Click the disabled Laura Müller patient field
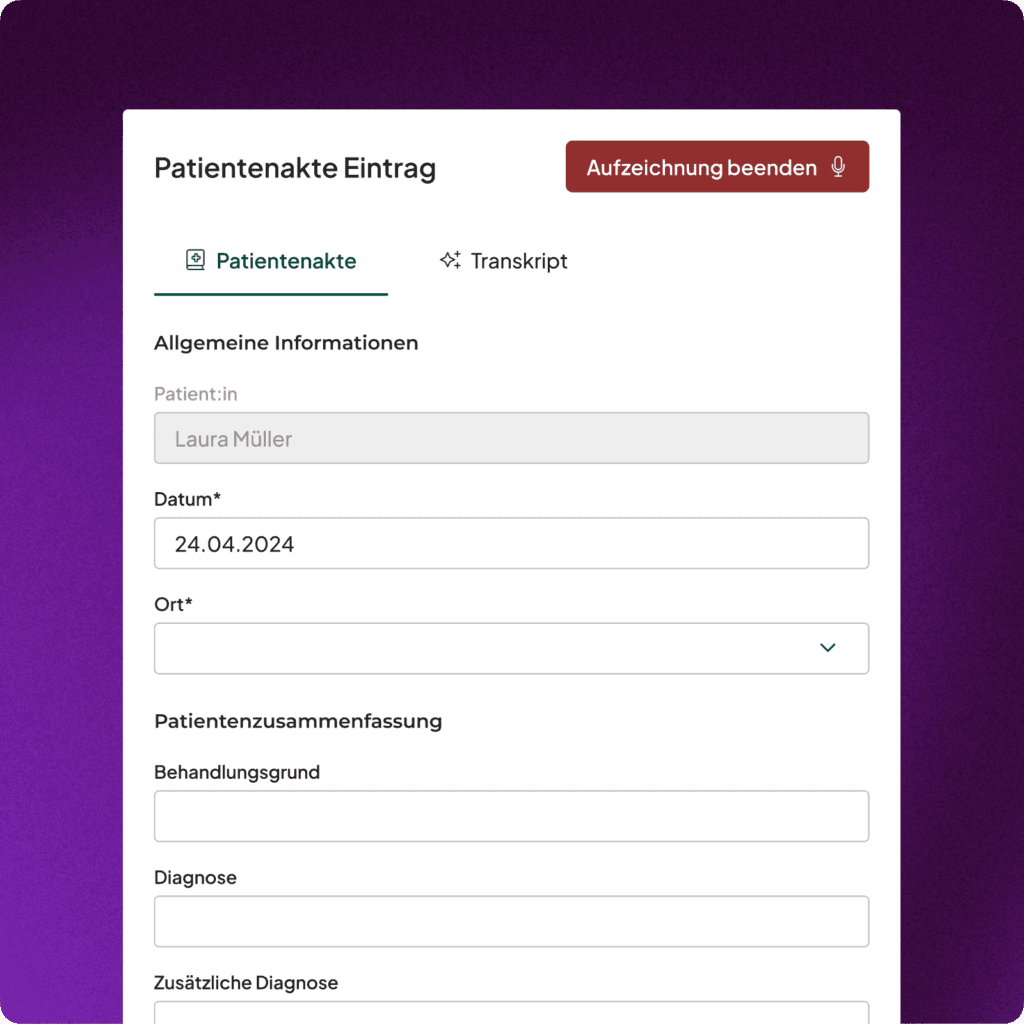This screenshot has height=1024, width=1024. pos(511,439)
